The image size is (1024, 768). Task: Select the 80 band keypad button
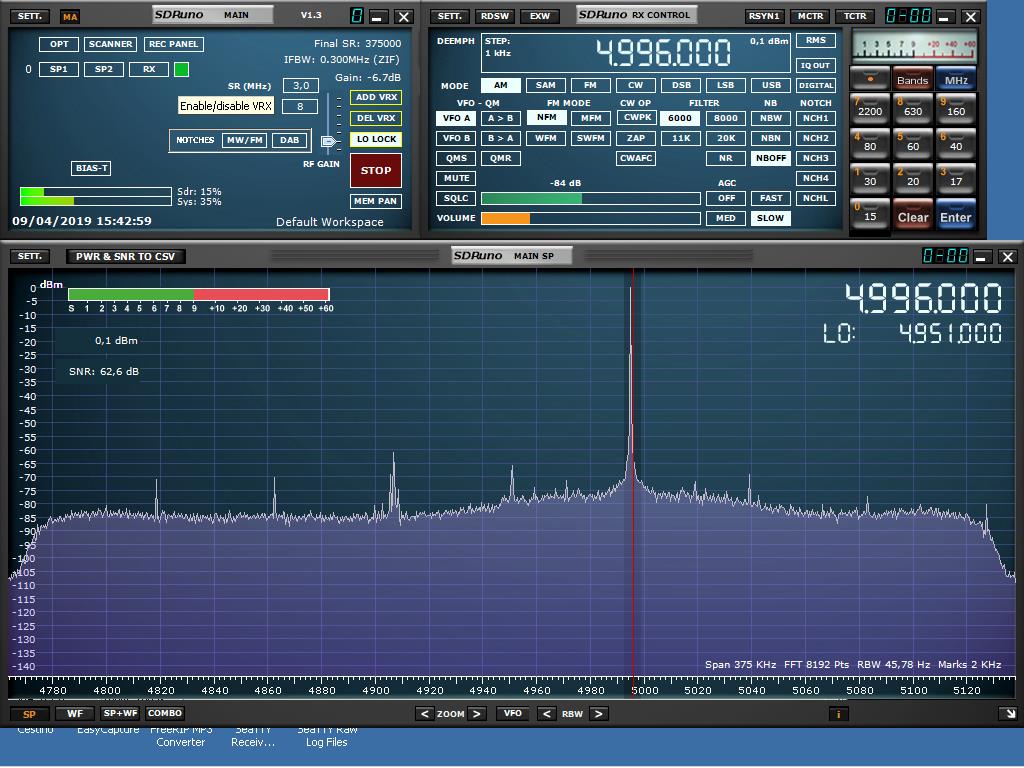pyautogui.click(x=870, y=144)
